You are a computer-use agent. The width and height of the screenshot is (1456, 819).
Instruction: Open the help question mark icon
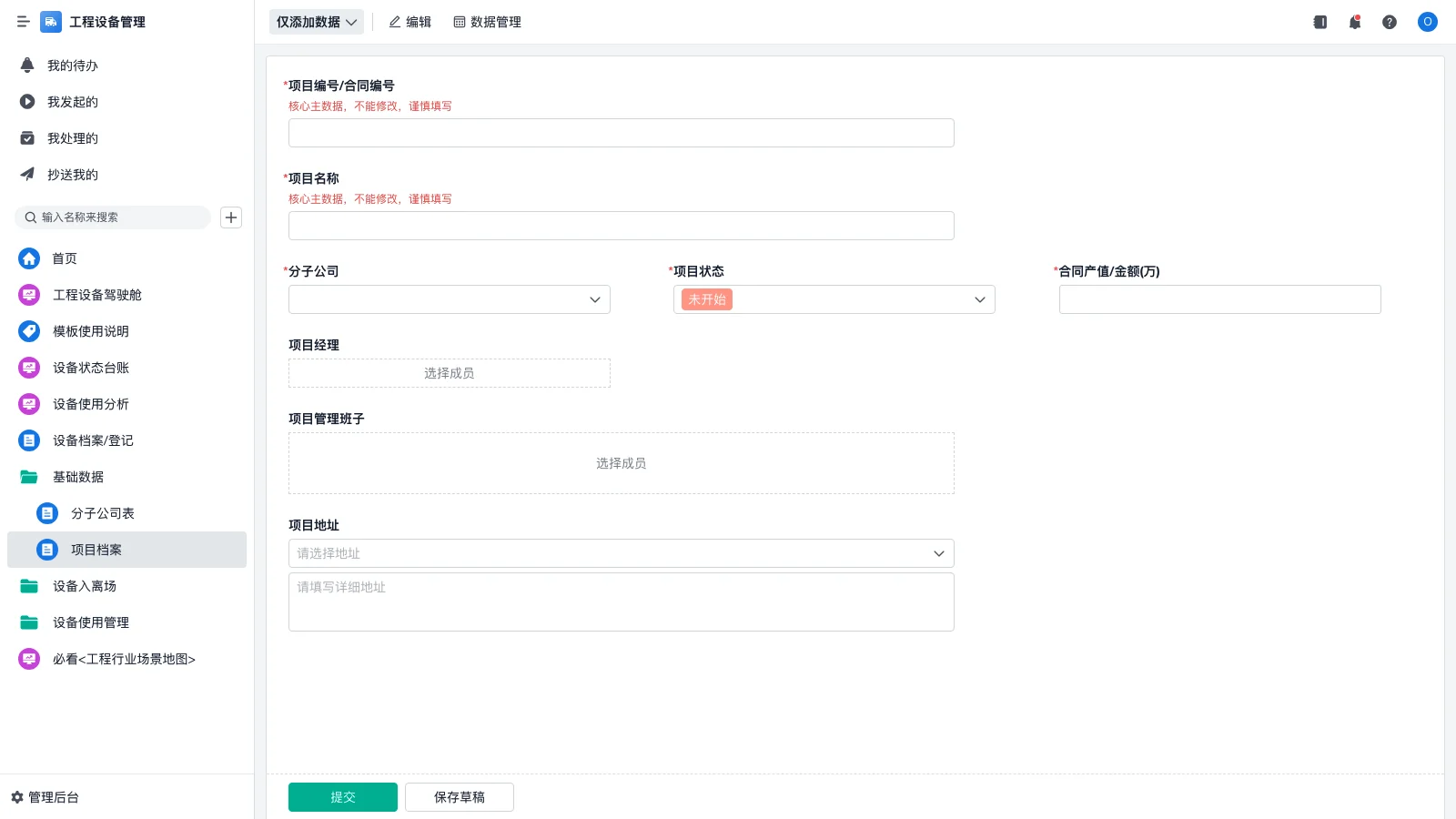pyautogui.click(x=1390, y=22)
